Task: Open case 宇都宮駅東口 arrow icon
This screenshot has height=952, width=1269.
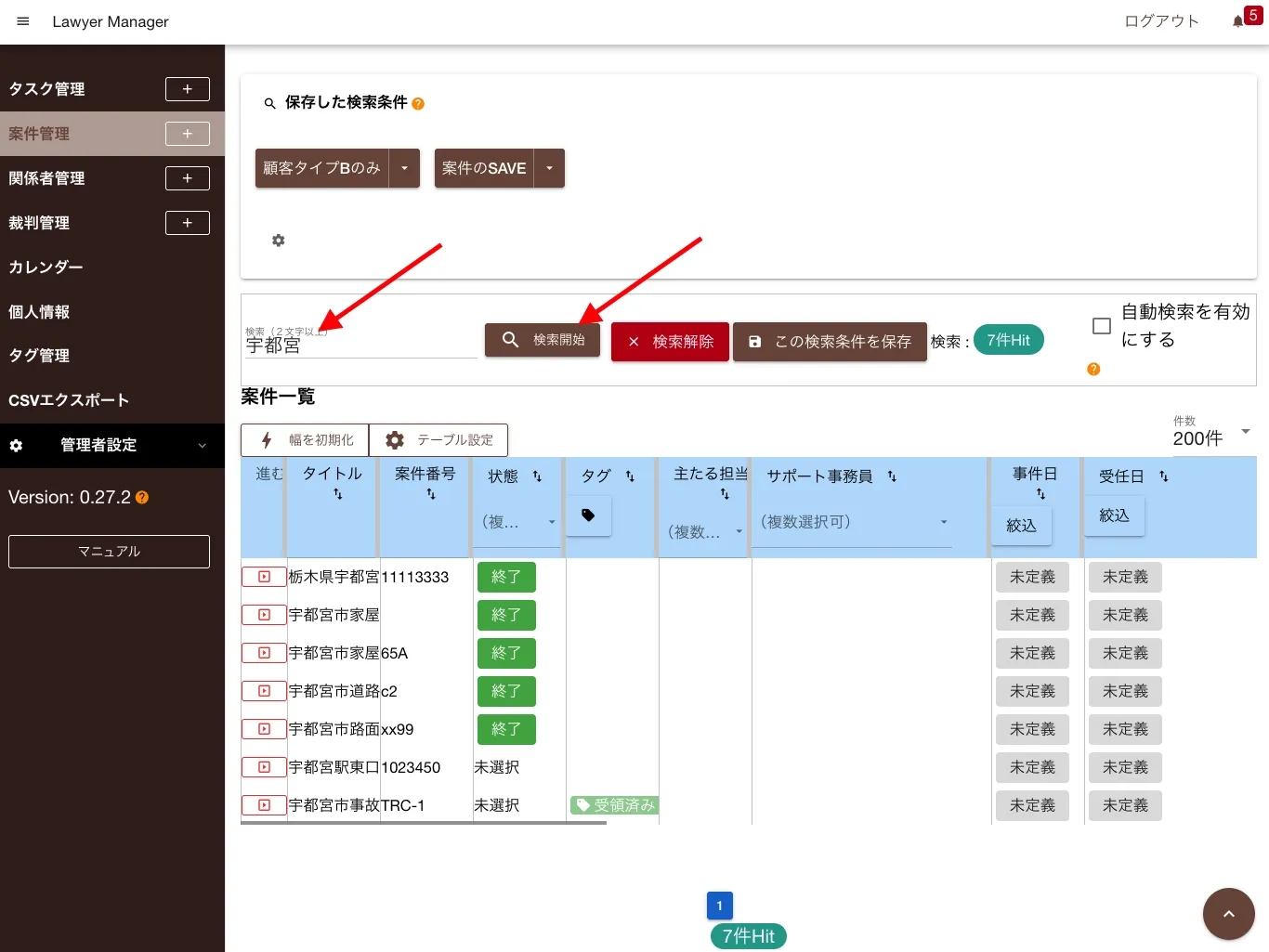Action: click(x=264, y=767)
